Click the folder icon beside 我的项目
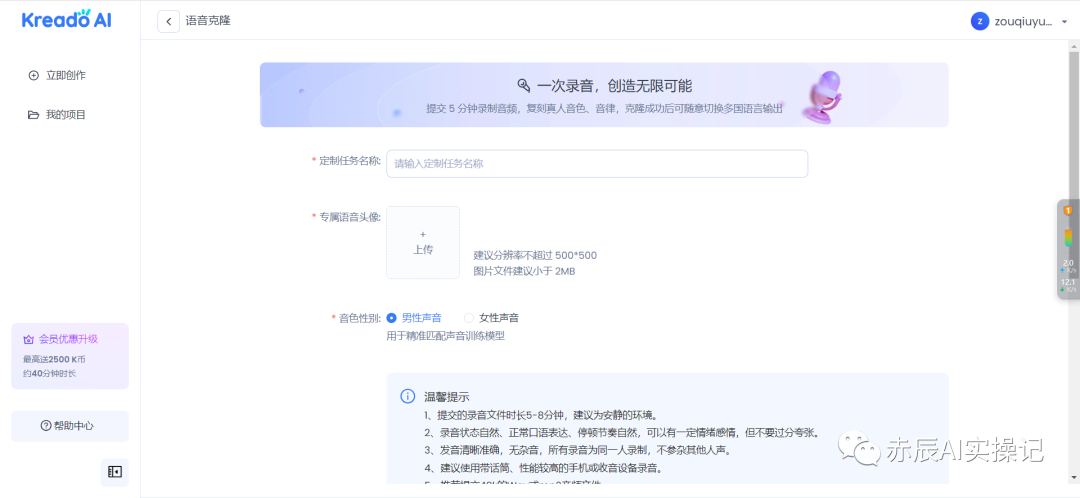1080x498 pixels. [33, 115]
